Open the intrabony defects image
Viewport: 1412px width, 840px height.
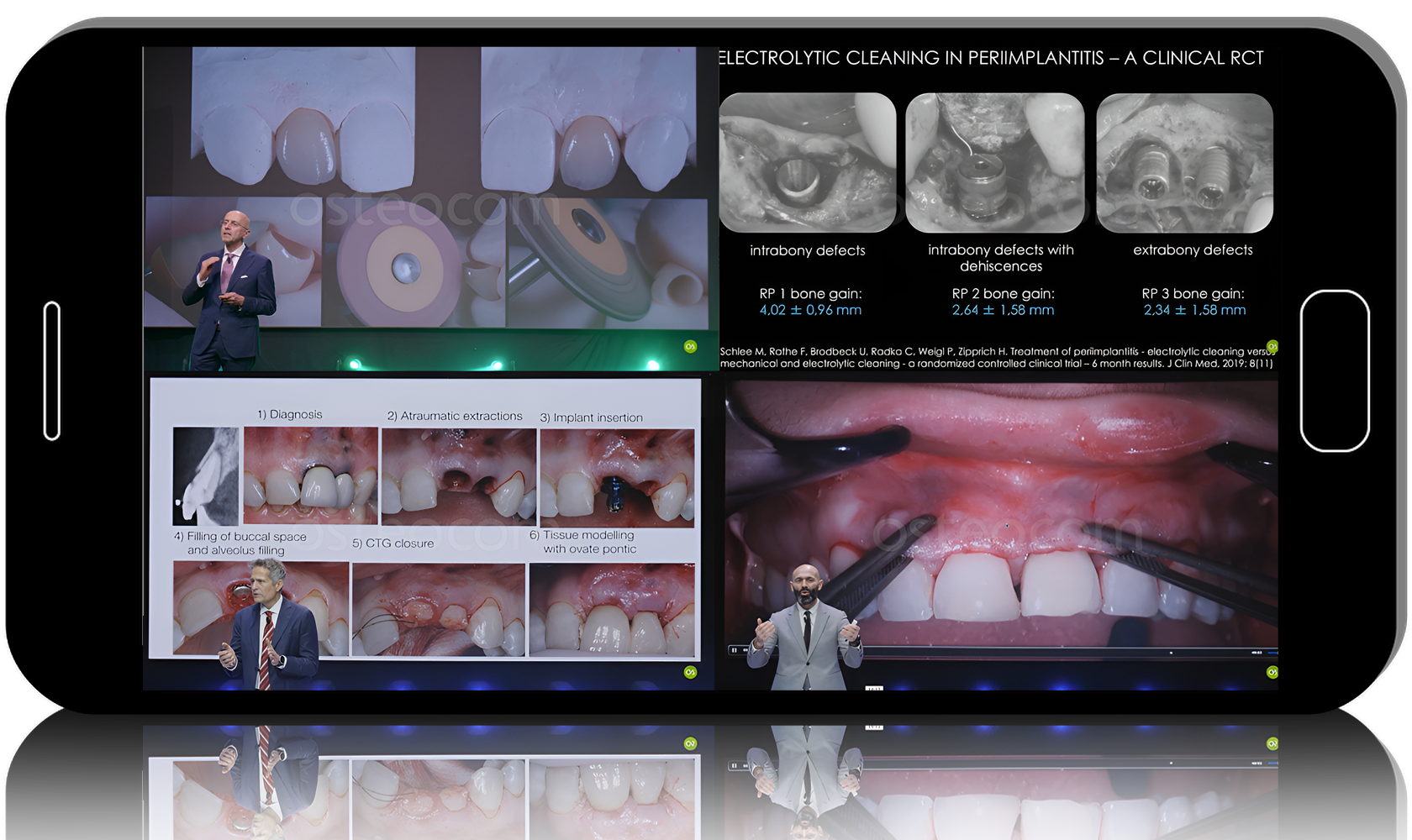click(x=807, y=162)
